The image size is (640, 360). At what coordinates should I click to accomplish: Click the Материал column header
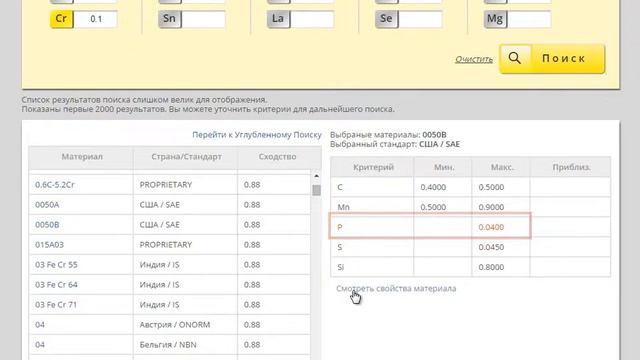click(82, 157)
